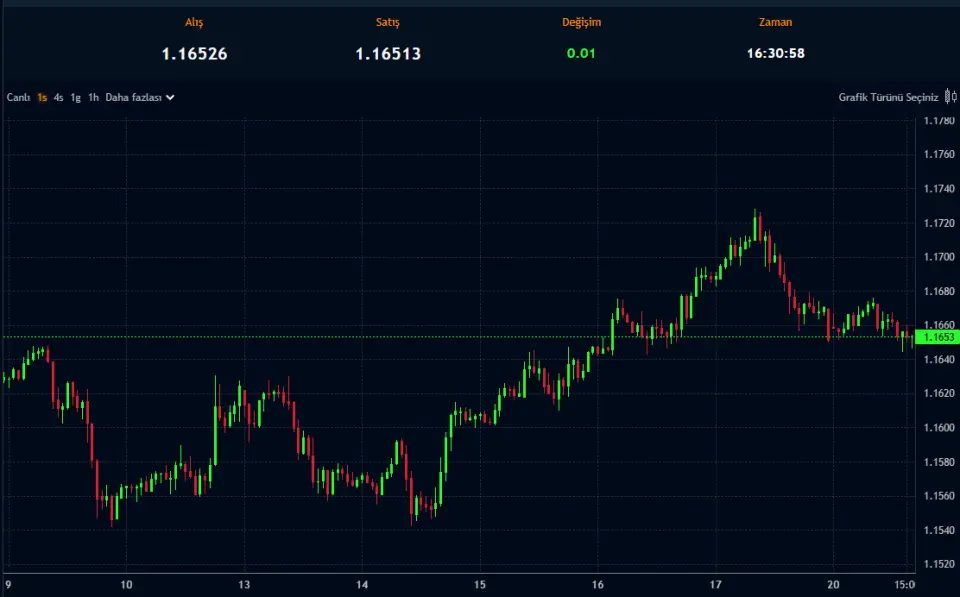Select the 1h timeframe option
Viewport: 960px width, 597px height.
point(93,97)
